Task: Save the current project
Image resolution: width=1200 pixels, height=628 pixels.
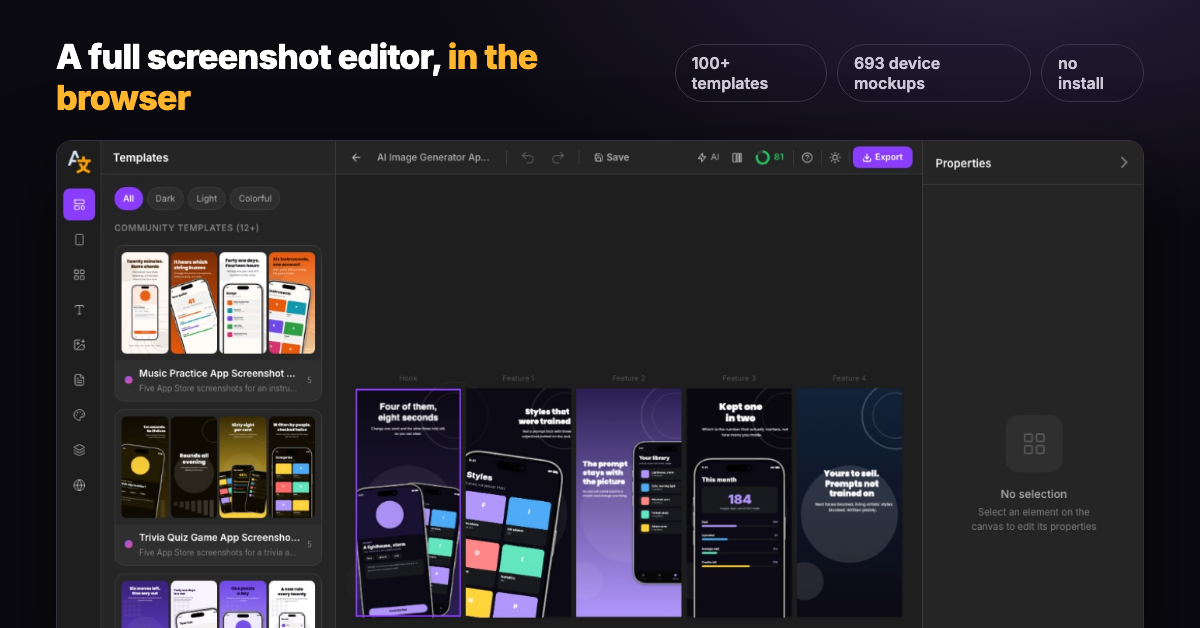Action: 611,158
